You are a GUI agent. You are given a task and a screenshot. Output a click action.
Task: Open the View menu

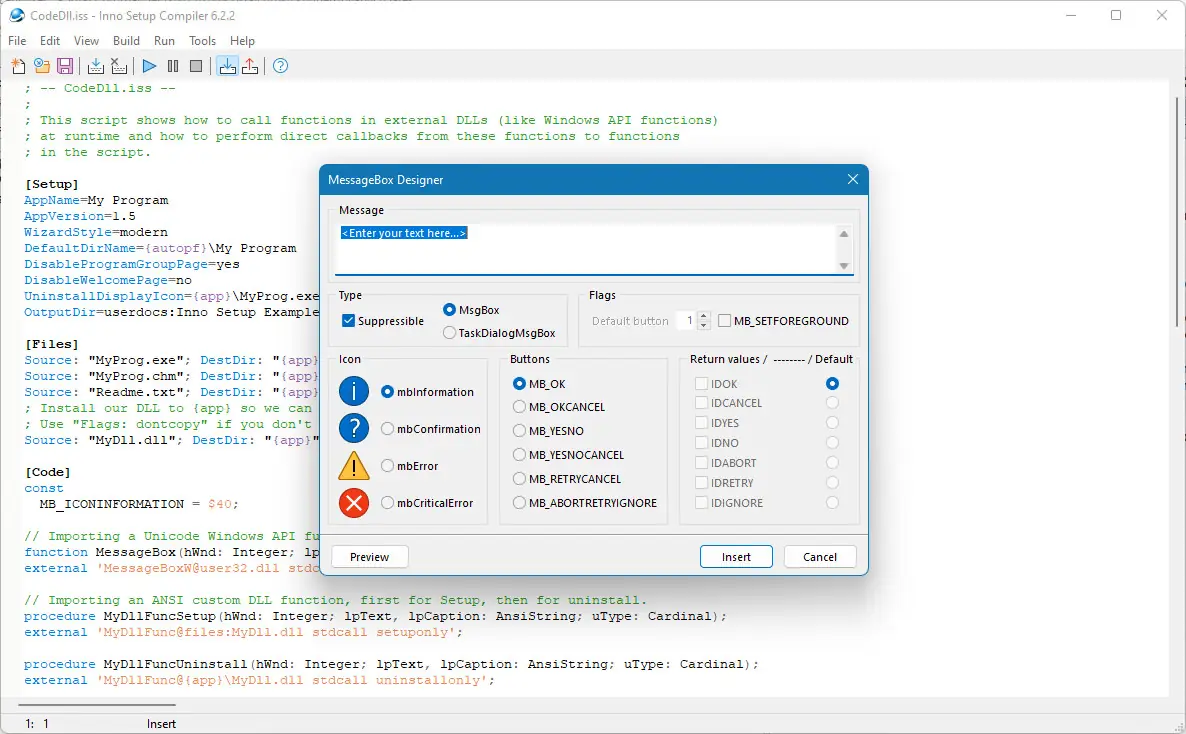86,41
